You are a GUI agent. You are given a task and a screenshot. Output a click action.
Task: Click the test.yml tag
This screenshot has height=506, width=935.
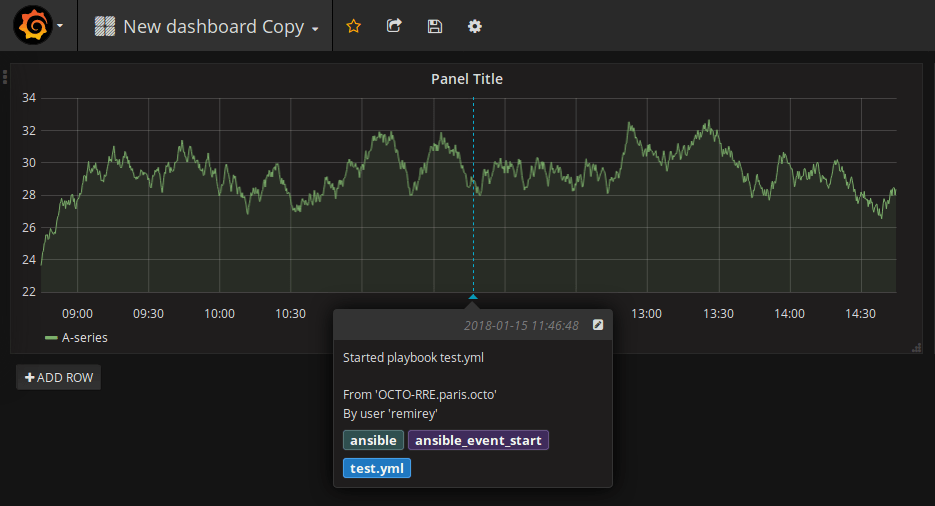click(x=377, y=468)
